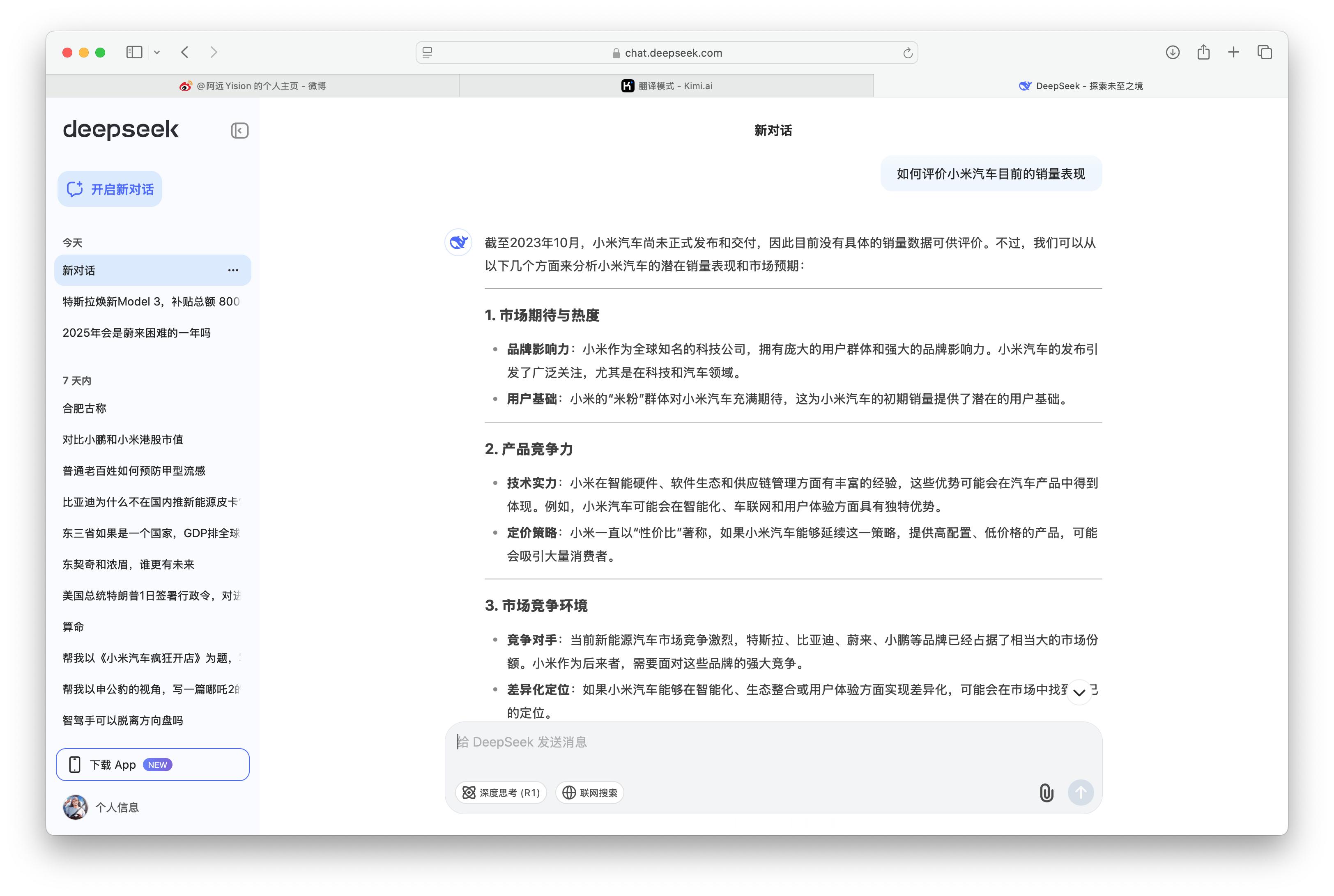Jump to bottom with the down-arrow button
This screenshot has width=1334, height=896.
click(1079, 693)
